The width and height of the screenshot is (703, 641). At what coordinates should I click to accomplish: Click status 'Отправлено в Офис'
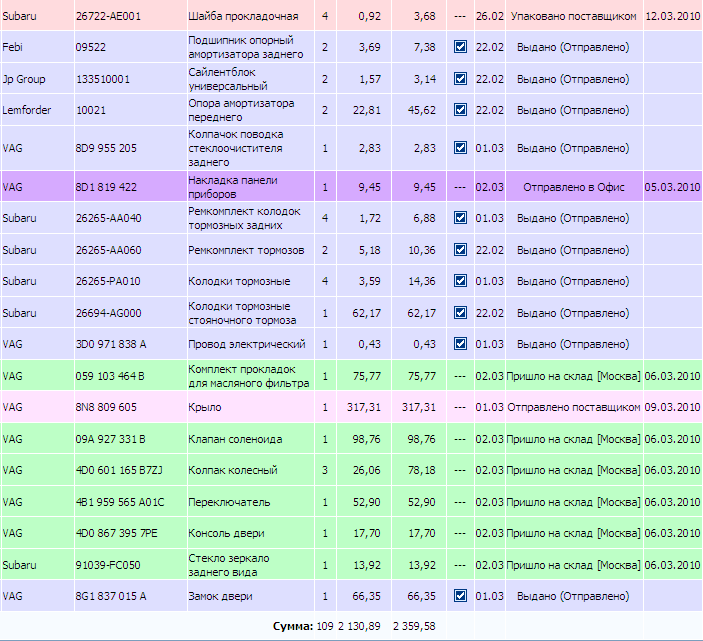pyautogui.click(x=573, y=187)
